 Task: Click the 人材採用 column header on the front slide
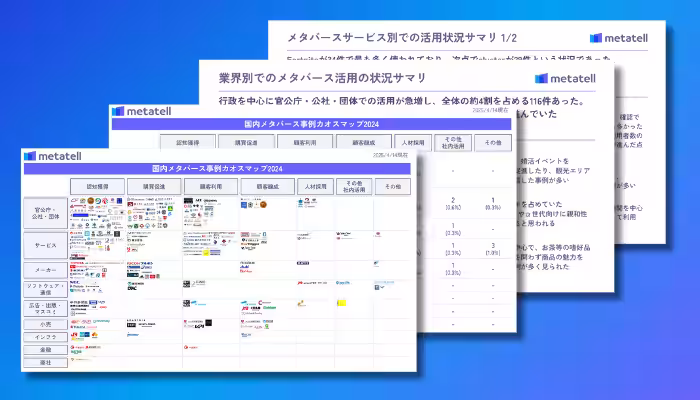point(315,187)
